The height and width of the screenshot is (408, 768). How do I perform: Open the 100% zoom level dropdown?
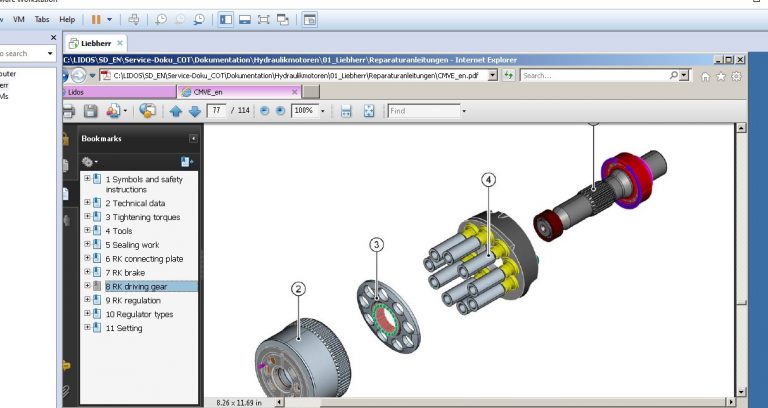pyautogui.click(x=322, y=111)
